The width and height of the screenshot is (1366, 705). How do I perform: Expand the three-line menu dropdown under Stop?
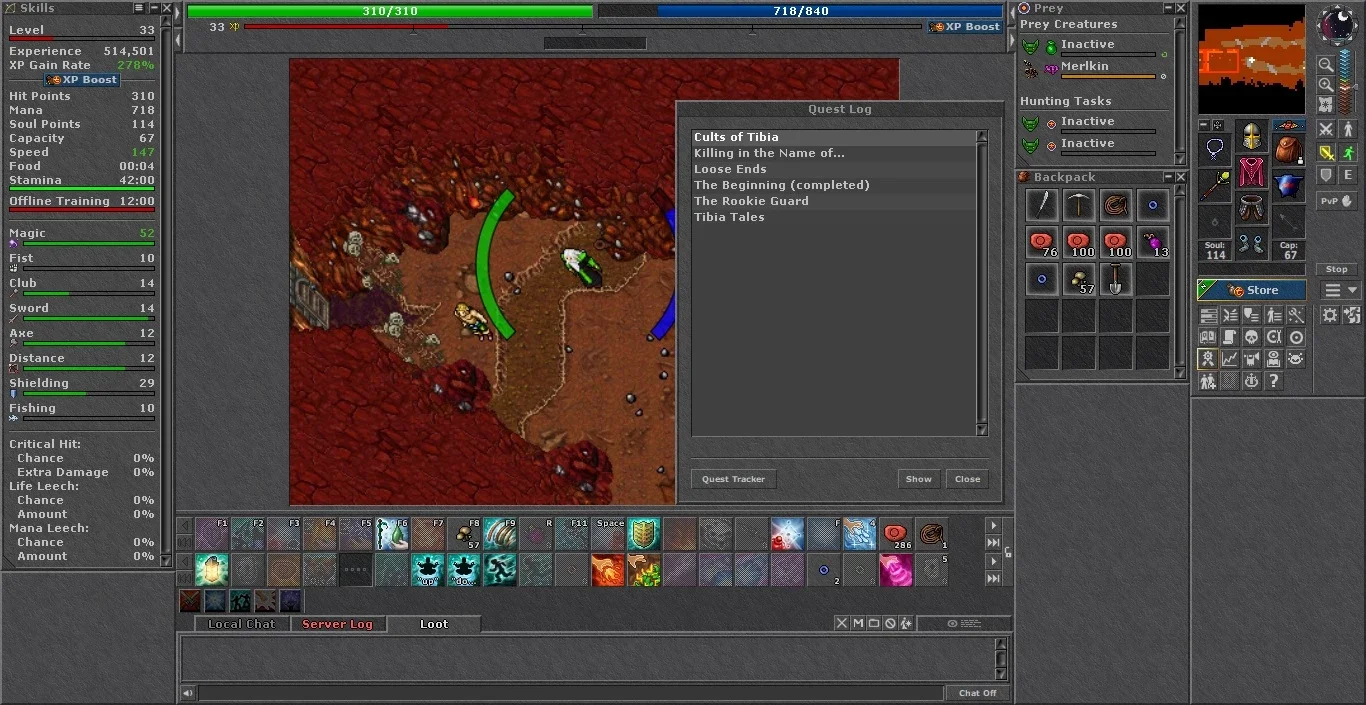pos(1341,291)
